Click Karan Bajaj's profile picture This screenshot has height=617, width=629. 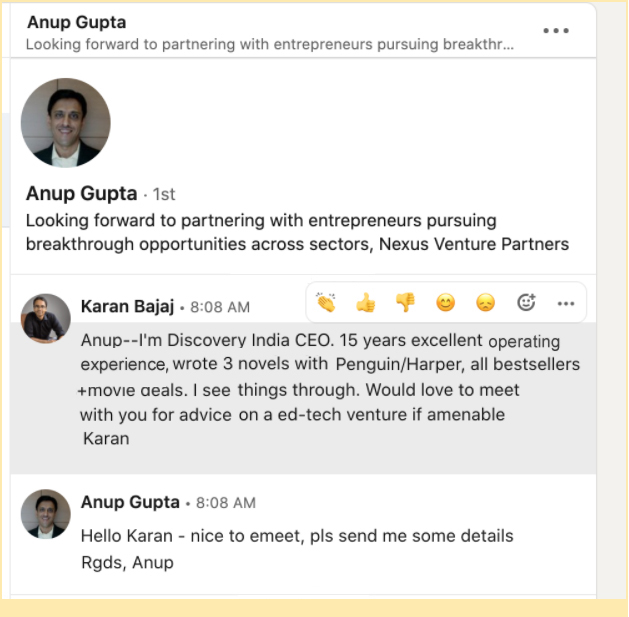[x=46, y=319]
